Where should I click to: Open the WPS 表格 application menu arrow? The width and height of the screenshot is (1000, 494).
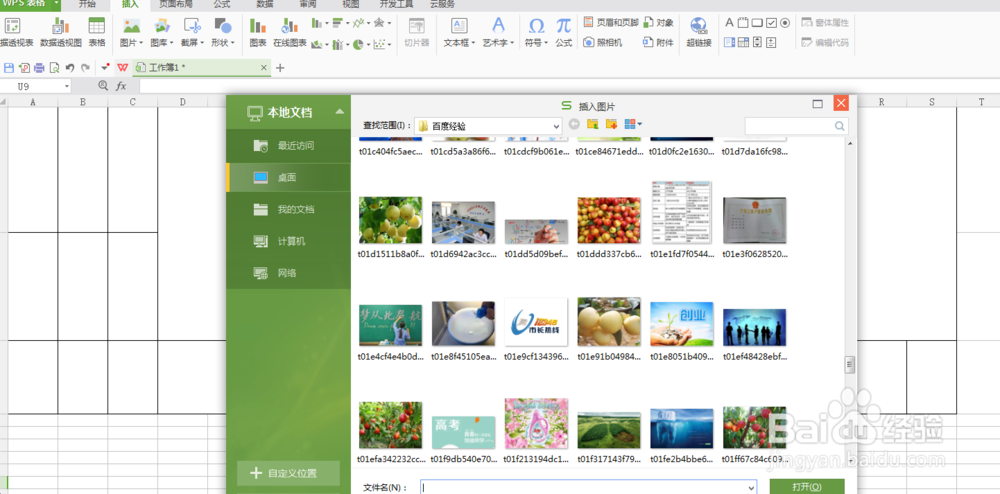57,3
